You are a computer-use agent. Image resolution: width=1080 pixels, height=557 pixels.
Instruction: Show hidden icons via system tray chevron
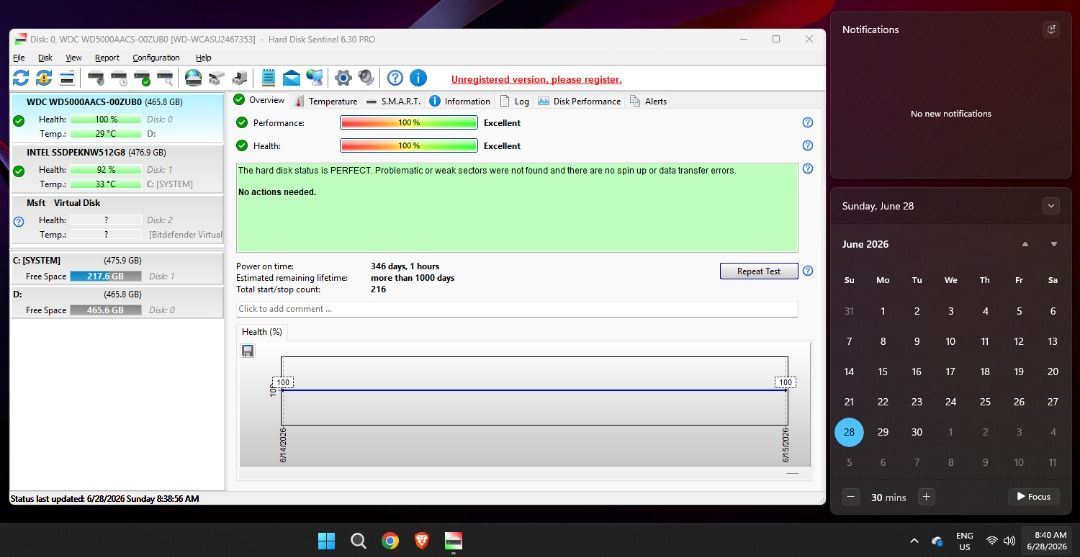tap(914, 540)
